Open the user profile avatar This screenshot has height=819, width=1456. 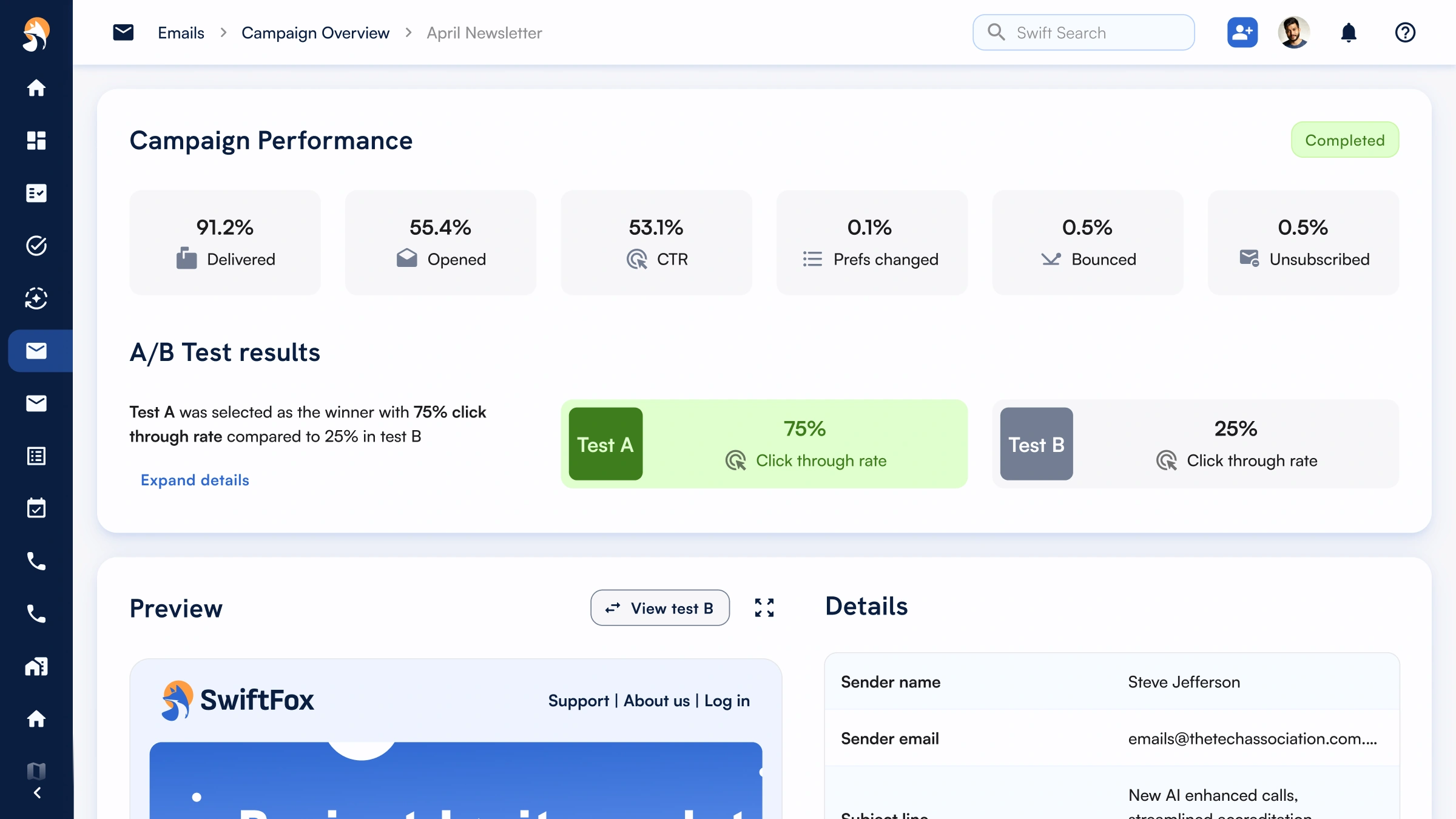click(1294, 32)
